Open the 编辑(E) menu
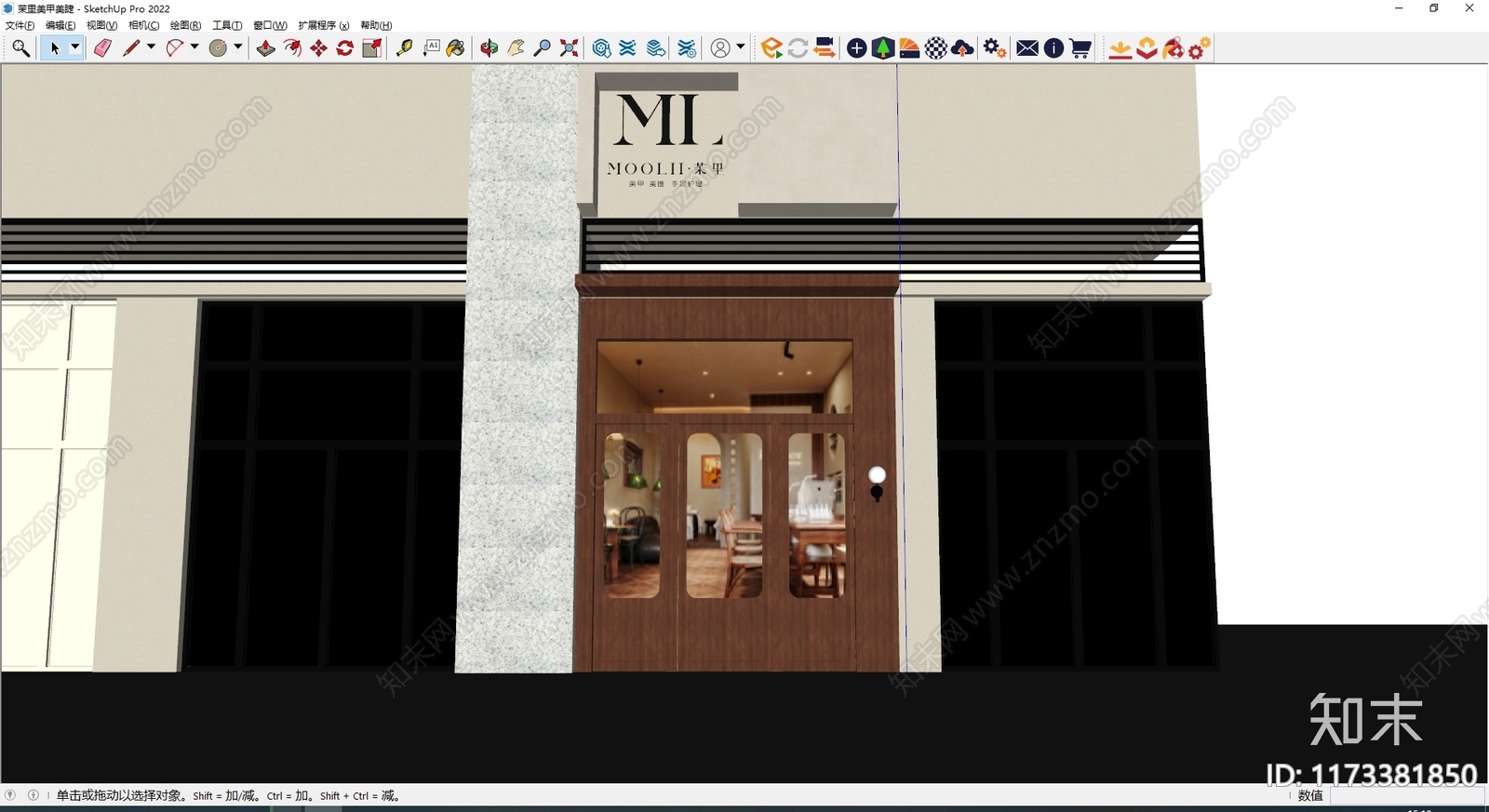 60,25
